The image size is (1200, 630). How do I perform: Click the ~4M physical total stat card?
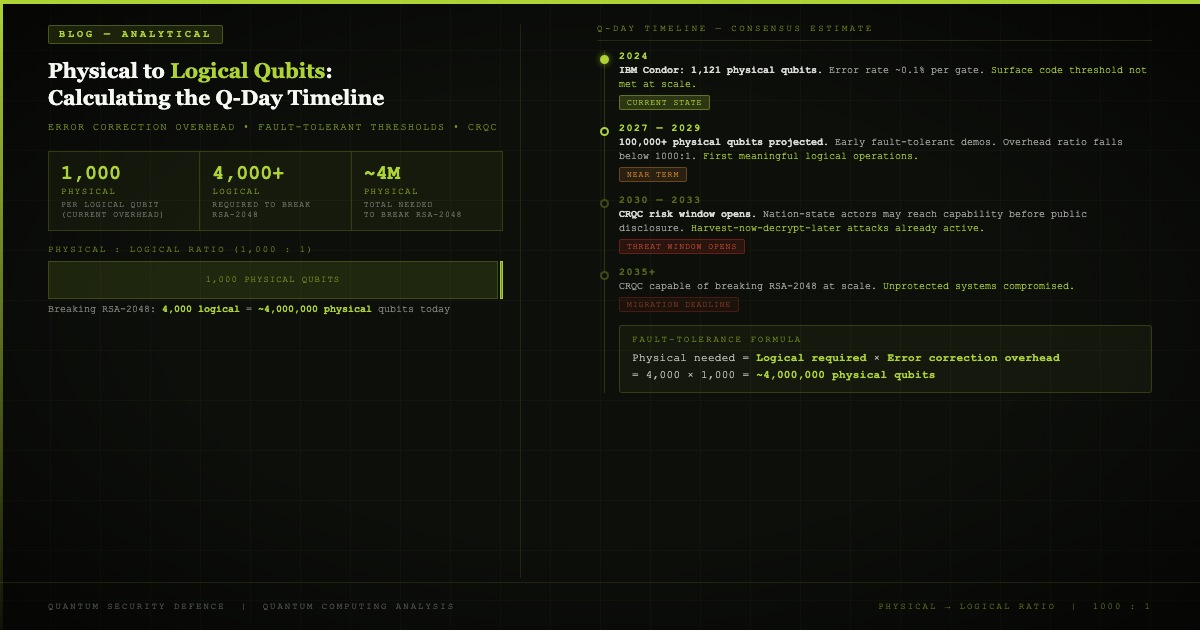[427, 191]
